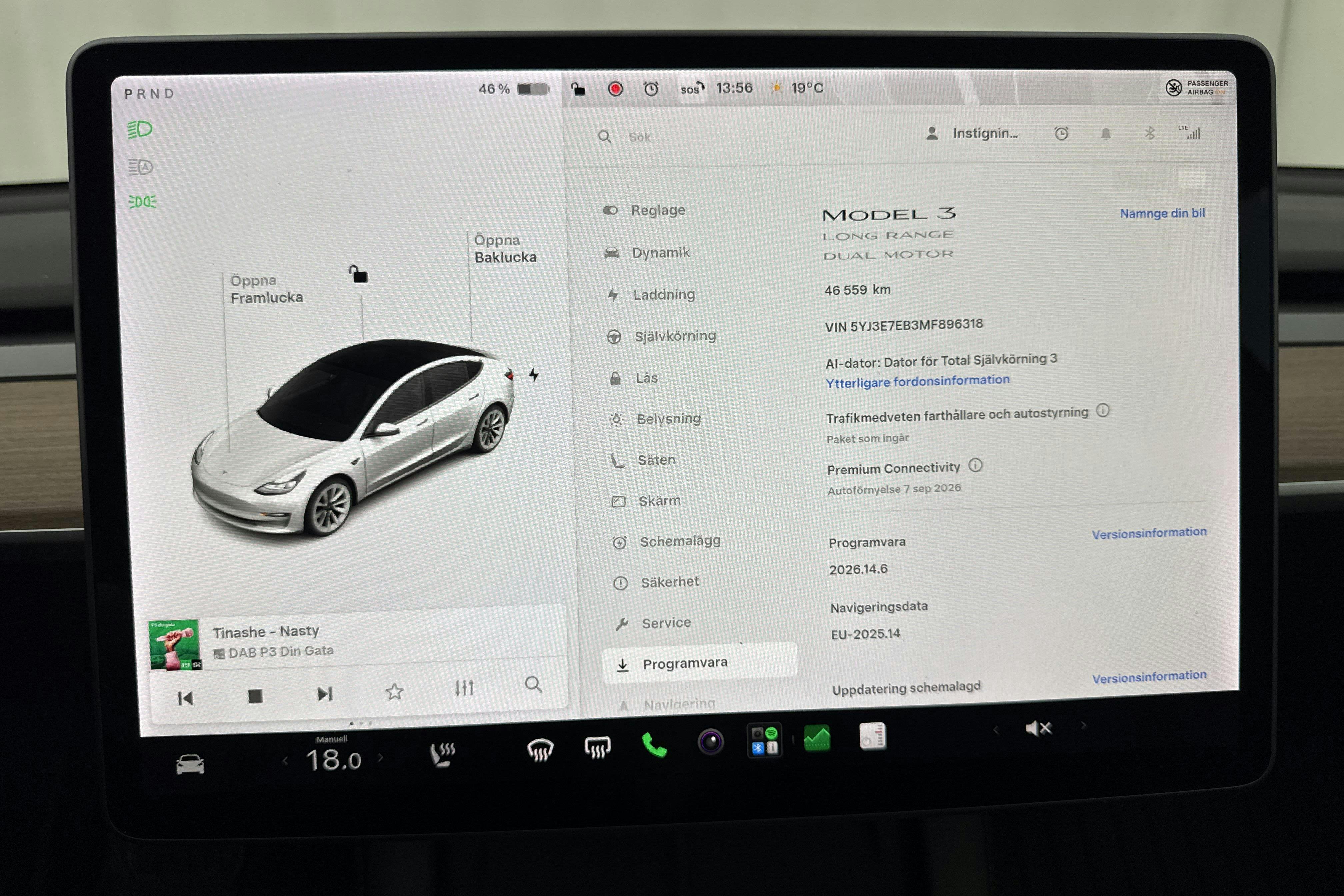Tap the lock icon in status bar
This screenshot has width=1344, height=896.
[x=578, y=89]
